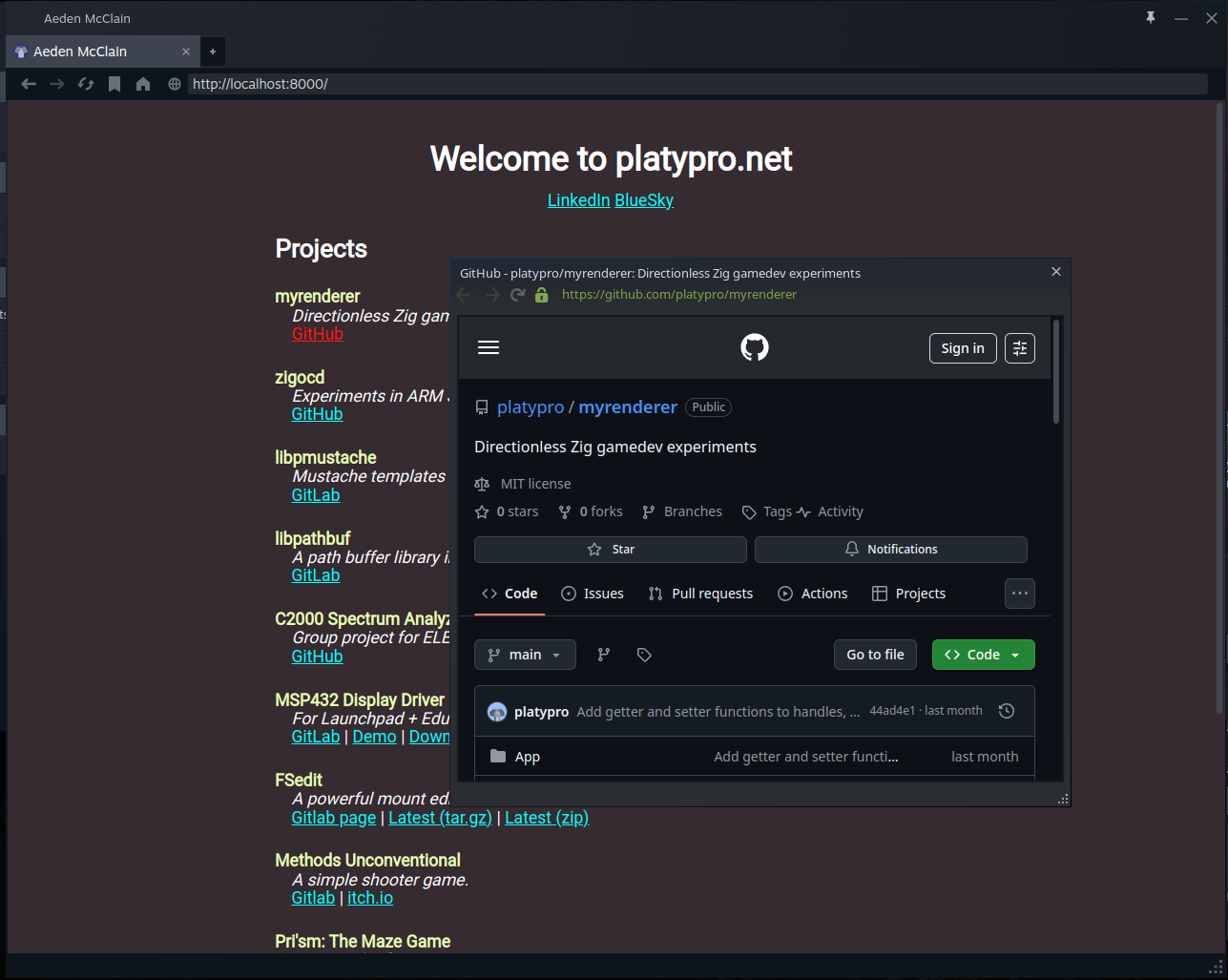Expand more repository tabs with the ellipsis
The width and height of the screenshot is (1228, 980).
pyautogui.click(x=1020, y=594)
